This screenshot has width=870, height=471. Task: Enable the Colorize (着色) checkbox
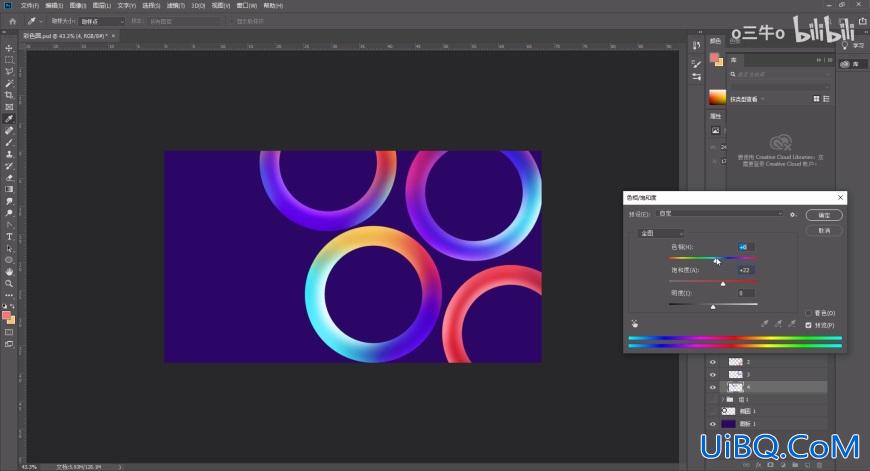click(808, 313)
